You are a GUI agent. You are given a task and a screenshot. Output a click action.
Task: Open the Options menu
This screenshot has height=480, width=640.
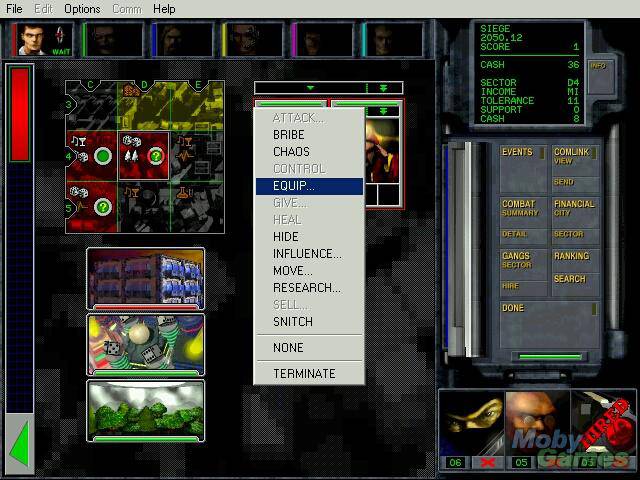point(82,9)
